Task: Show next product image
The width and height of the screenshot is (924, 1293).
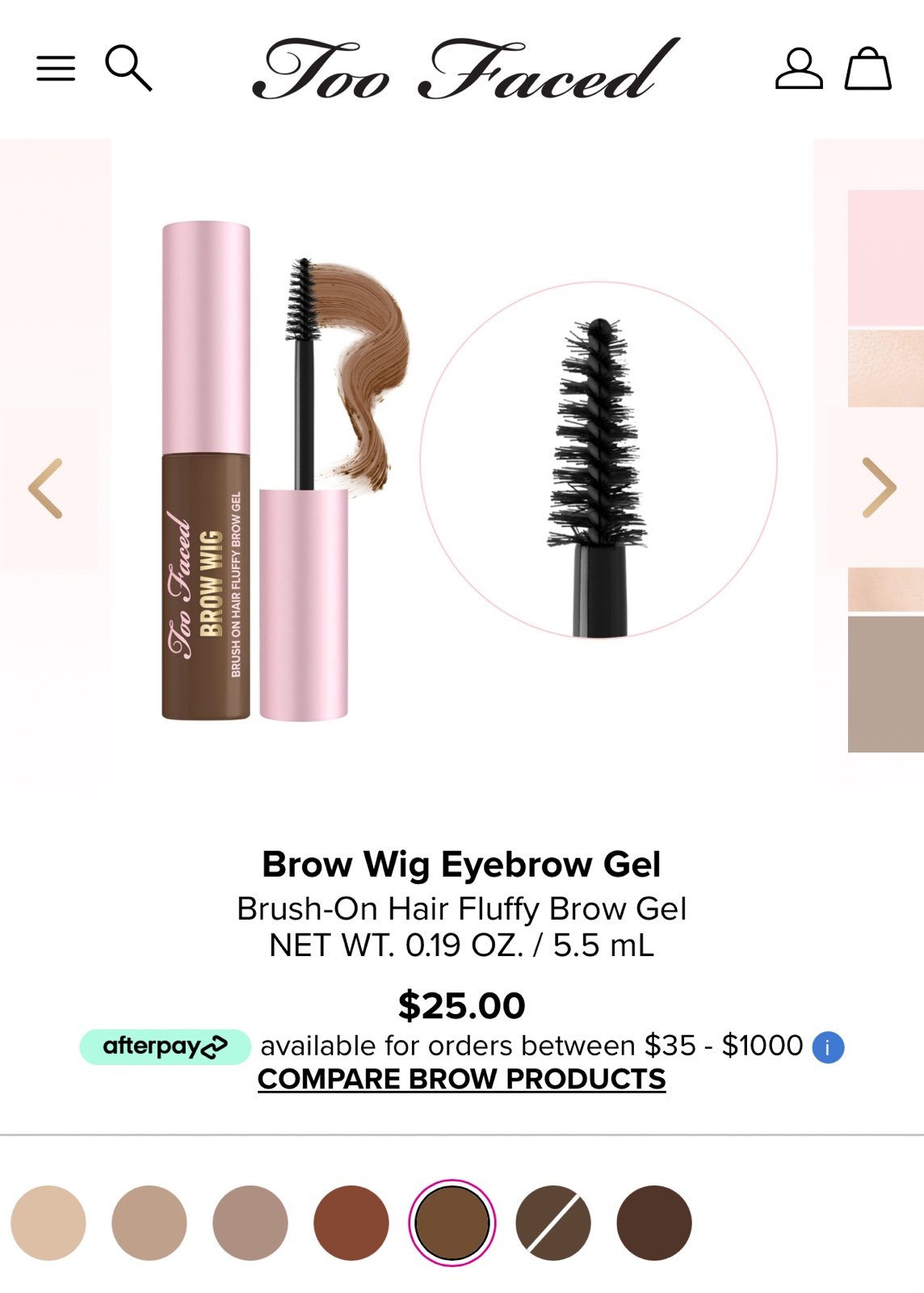Action: point(879,487)
